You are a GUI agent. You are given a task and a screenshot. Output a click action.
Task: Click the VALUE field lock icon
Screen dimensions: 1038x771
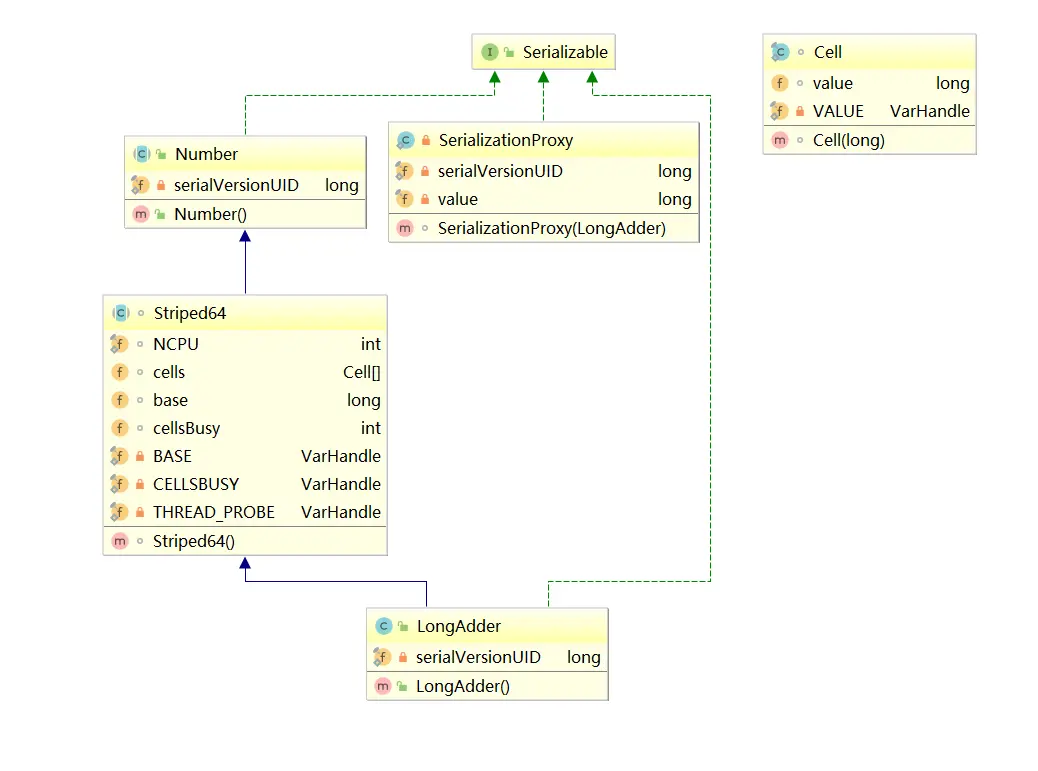[800, 111]
